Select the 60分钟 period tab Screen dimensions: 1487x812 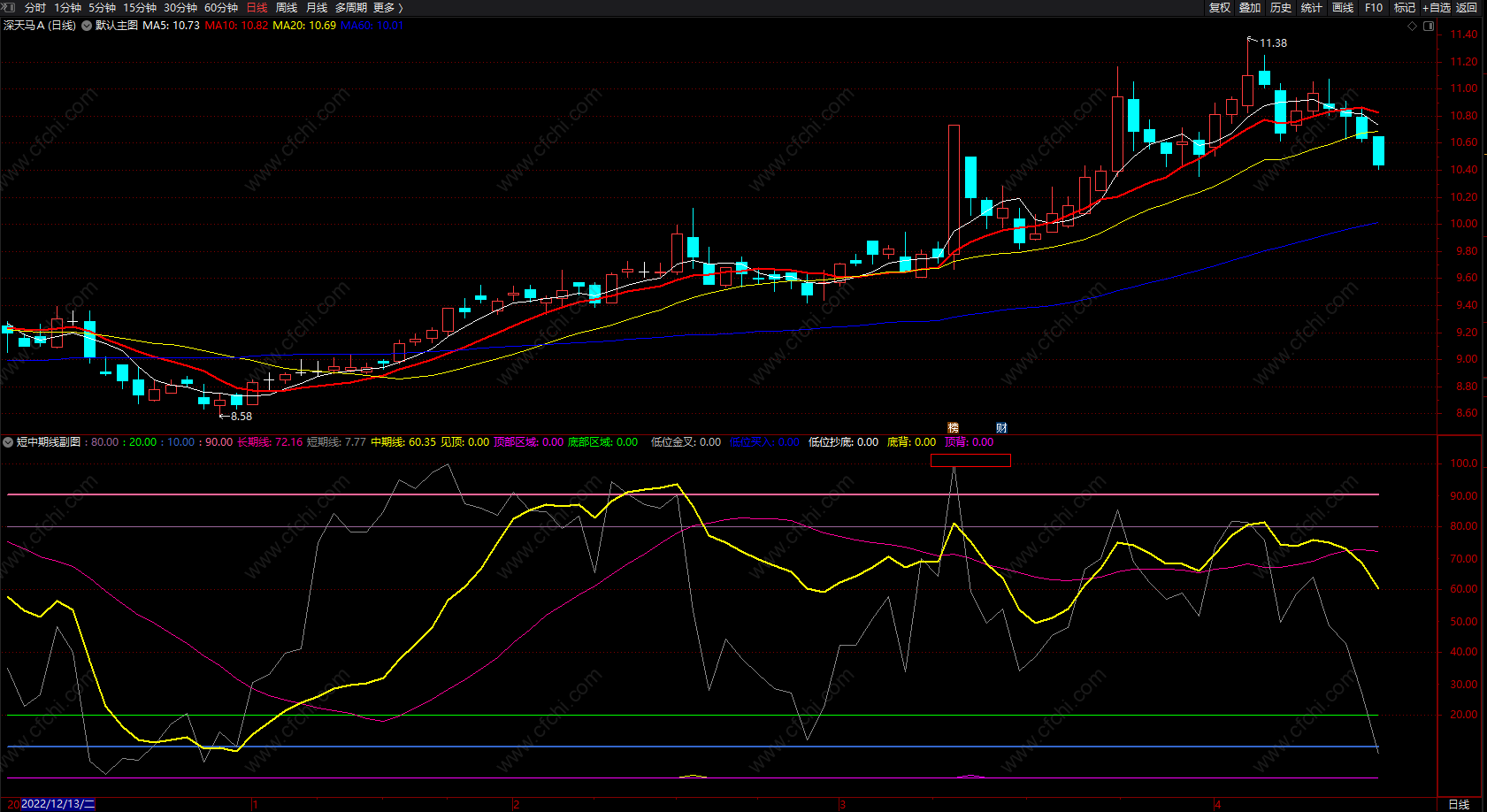pos(221,8)
